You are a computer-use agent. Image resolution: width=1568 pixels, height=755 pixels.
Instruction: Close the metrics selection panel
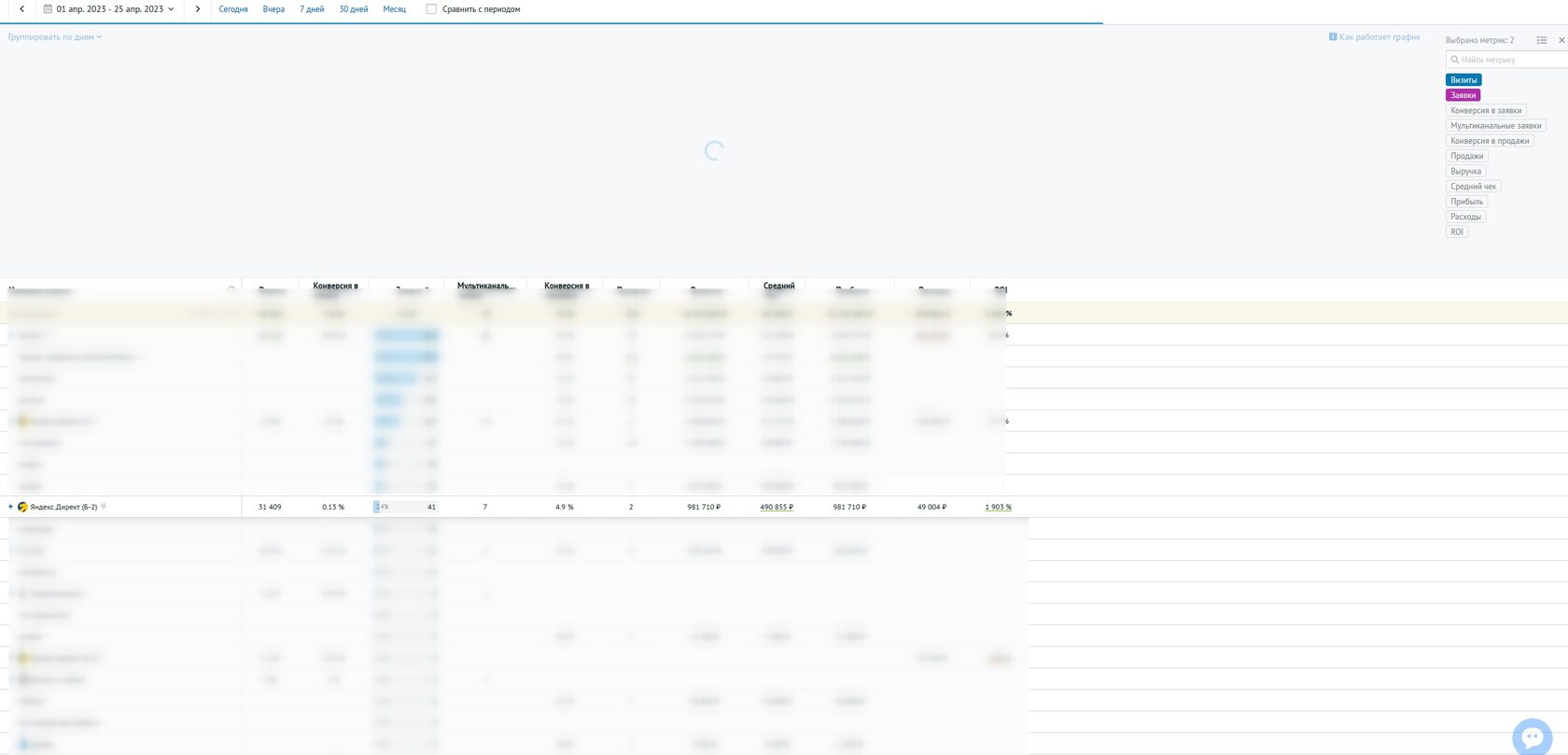point(1561,40)
